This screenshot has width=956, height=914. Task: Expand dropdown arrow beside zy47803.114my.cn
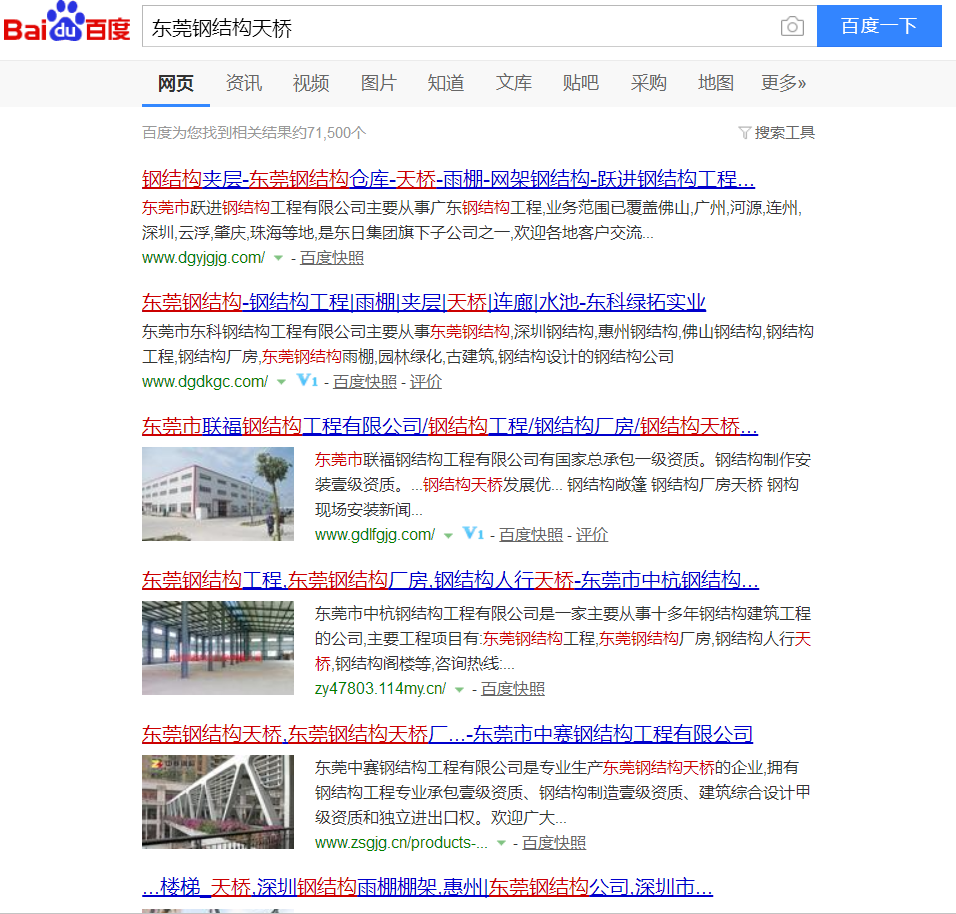(459, 690)
